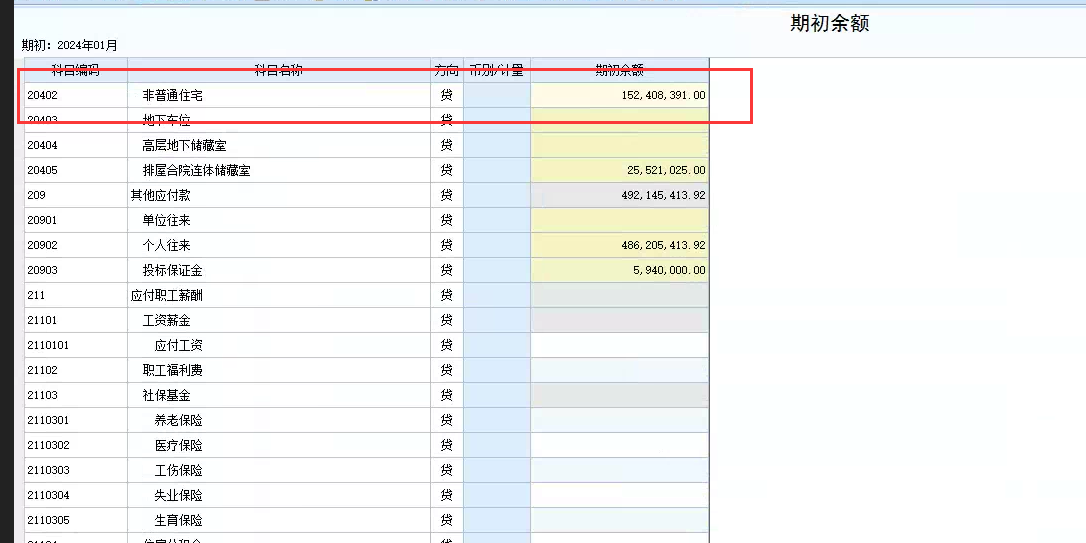
Task: Click the 职工福利费 account name
Action: [172, 371]
